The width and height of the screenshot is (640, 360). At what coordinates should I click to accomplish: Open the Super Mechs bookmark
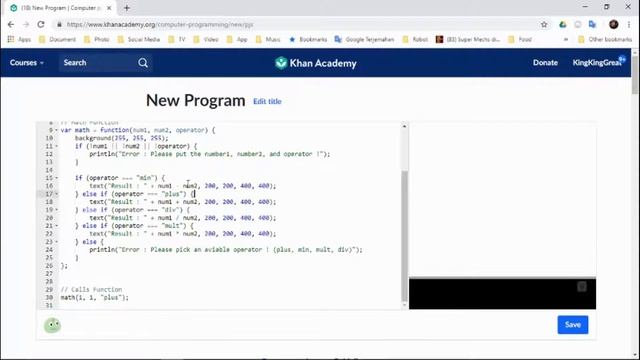click(468, 39)
